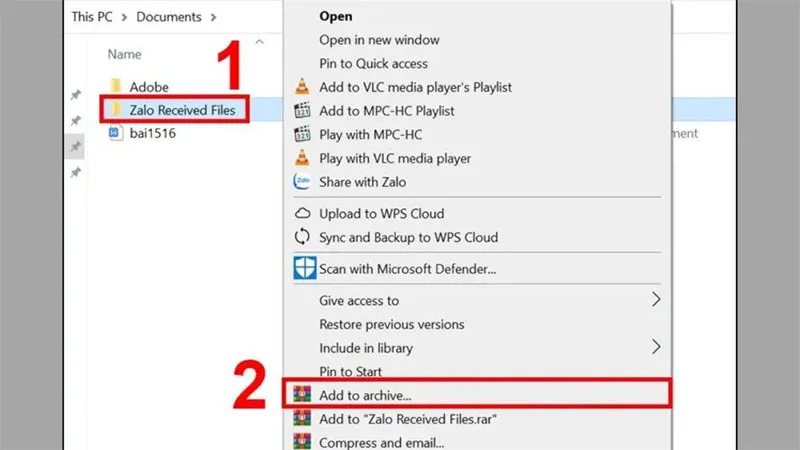Viewport: 800px width, 450px height.
Task: Click the WinRAR icon beside Add to "Zalo Received Files.rar"
Action: (302, 418)
